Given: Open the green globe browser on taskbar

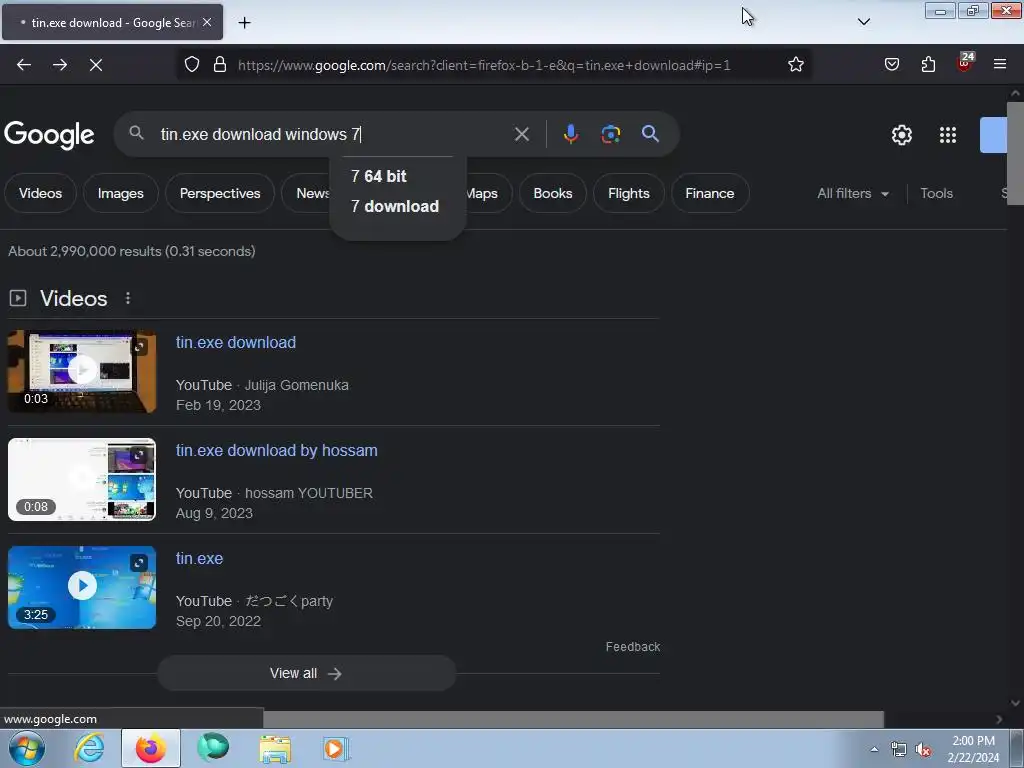Looking at the screenshot, I should click(x=213, y=748).
